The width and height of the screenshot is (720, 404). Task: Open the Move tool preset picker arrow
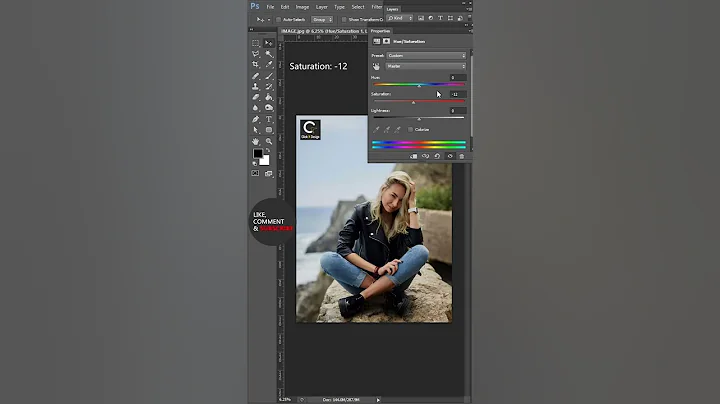(x=269, y=20)
